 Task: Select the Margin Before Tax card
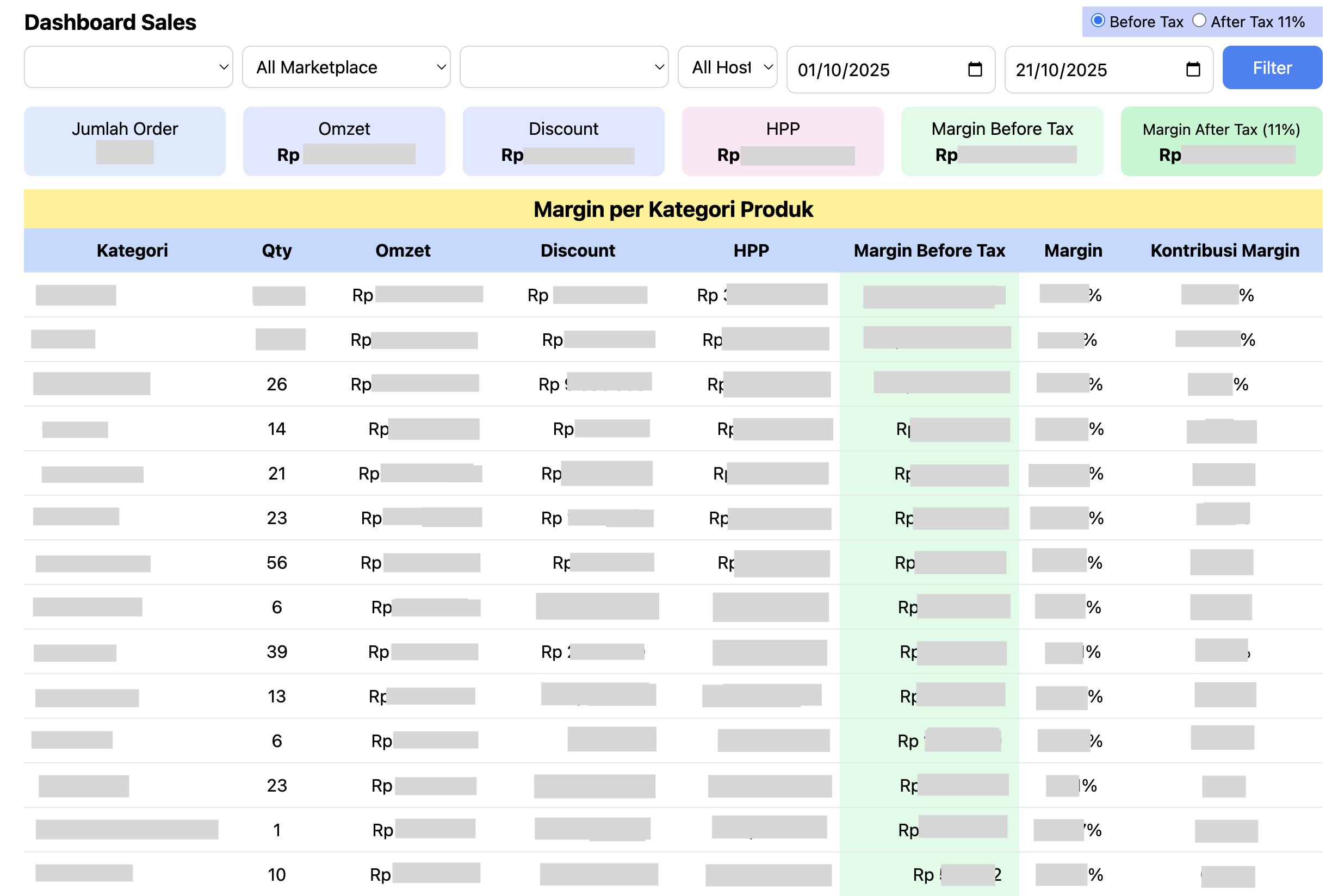pos(1002,141)
